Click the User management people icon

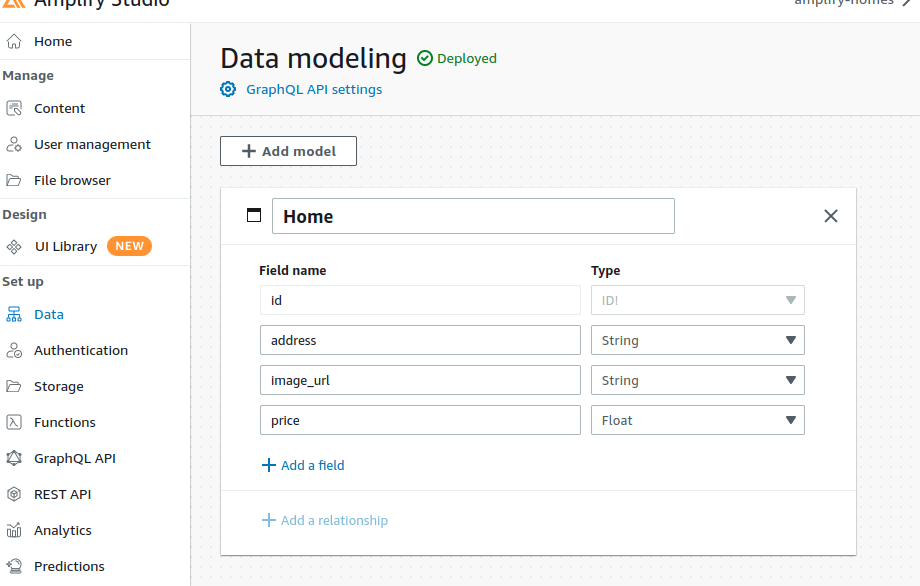tap(14, 144)
